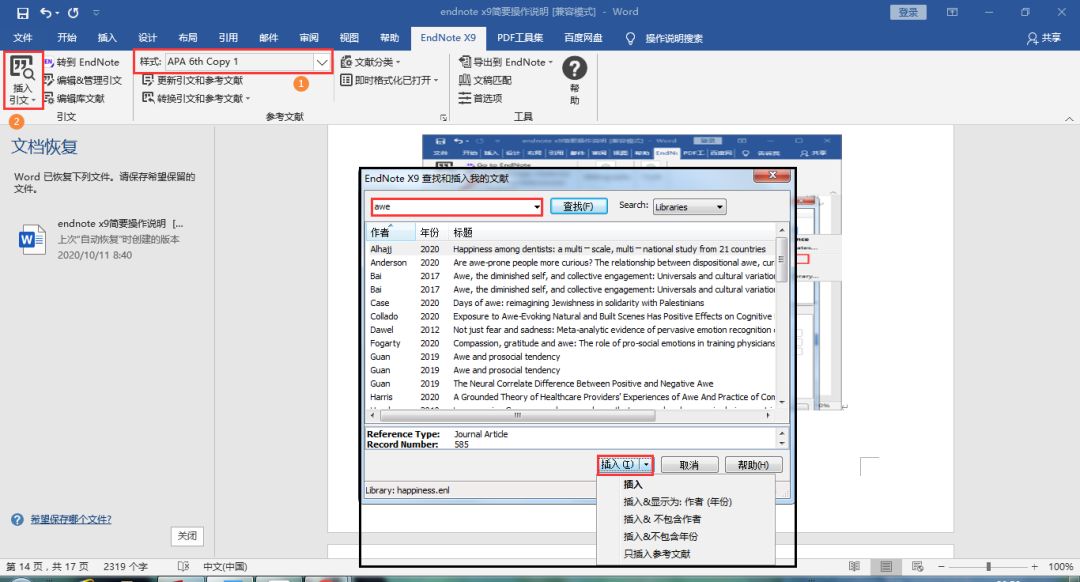The height and width of the screenshot is (582, 1080).
Task: Choose 插入&不包含年份 menu item
Action: [660, 537]
